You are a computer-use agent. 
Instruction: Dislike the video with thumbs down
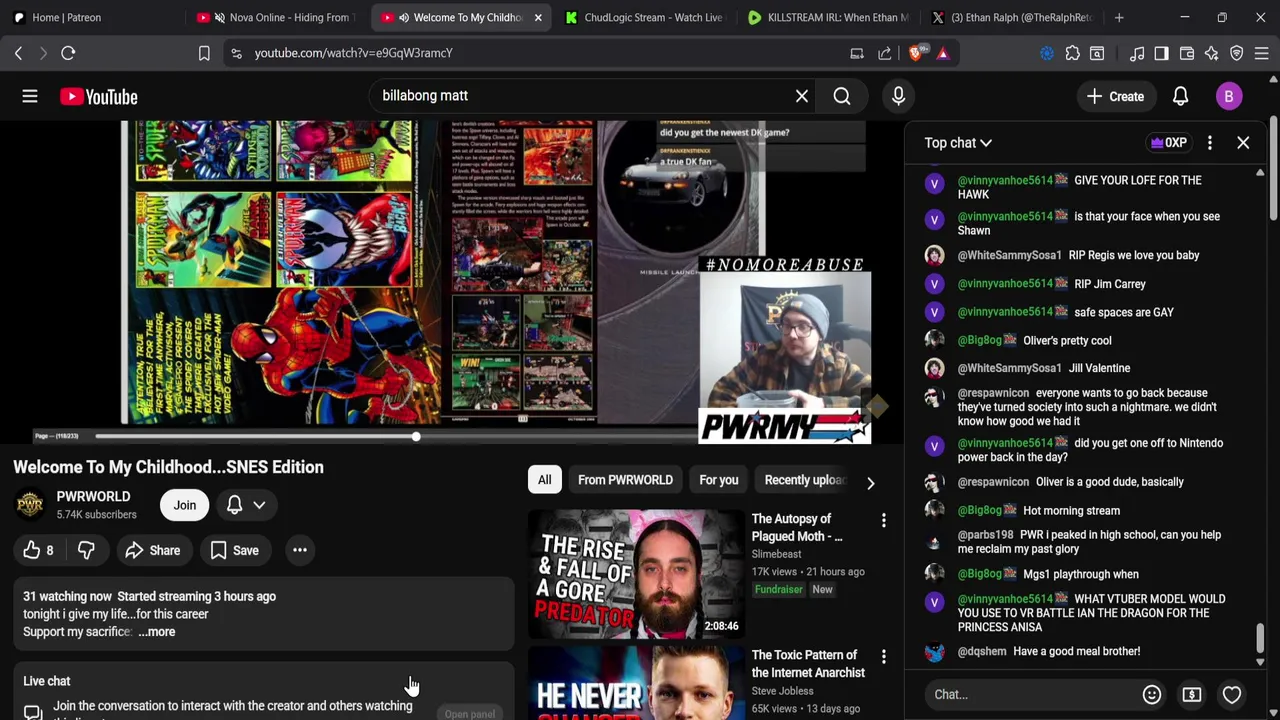[86, 550]
